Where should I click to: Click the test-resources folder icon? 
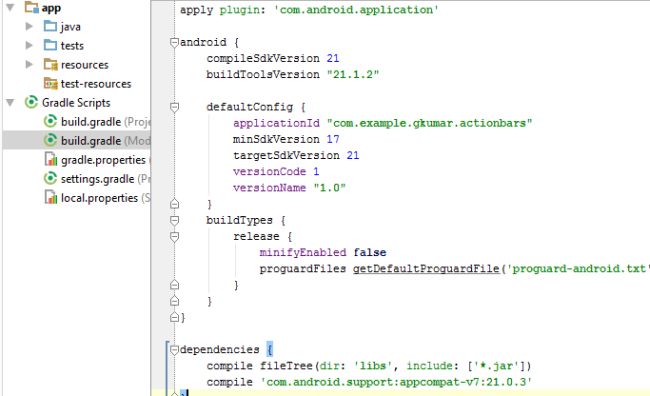click(x=51, y=83)
